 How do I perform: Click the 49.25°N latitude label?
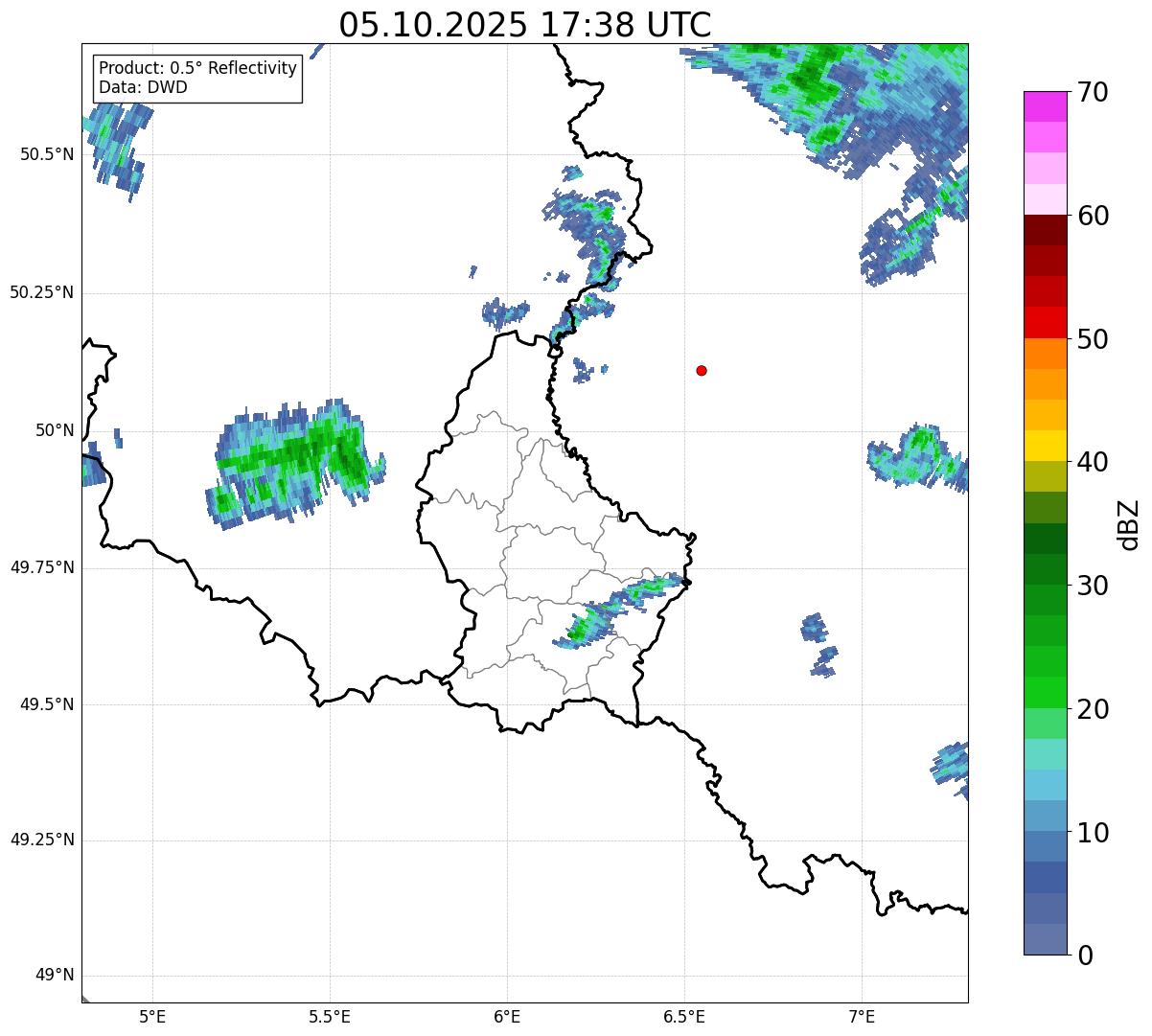pyautogui.click(x=42, y=840)
